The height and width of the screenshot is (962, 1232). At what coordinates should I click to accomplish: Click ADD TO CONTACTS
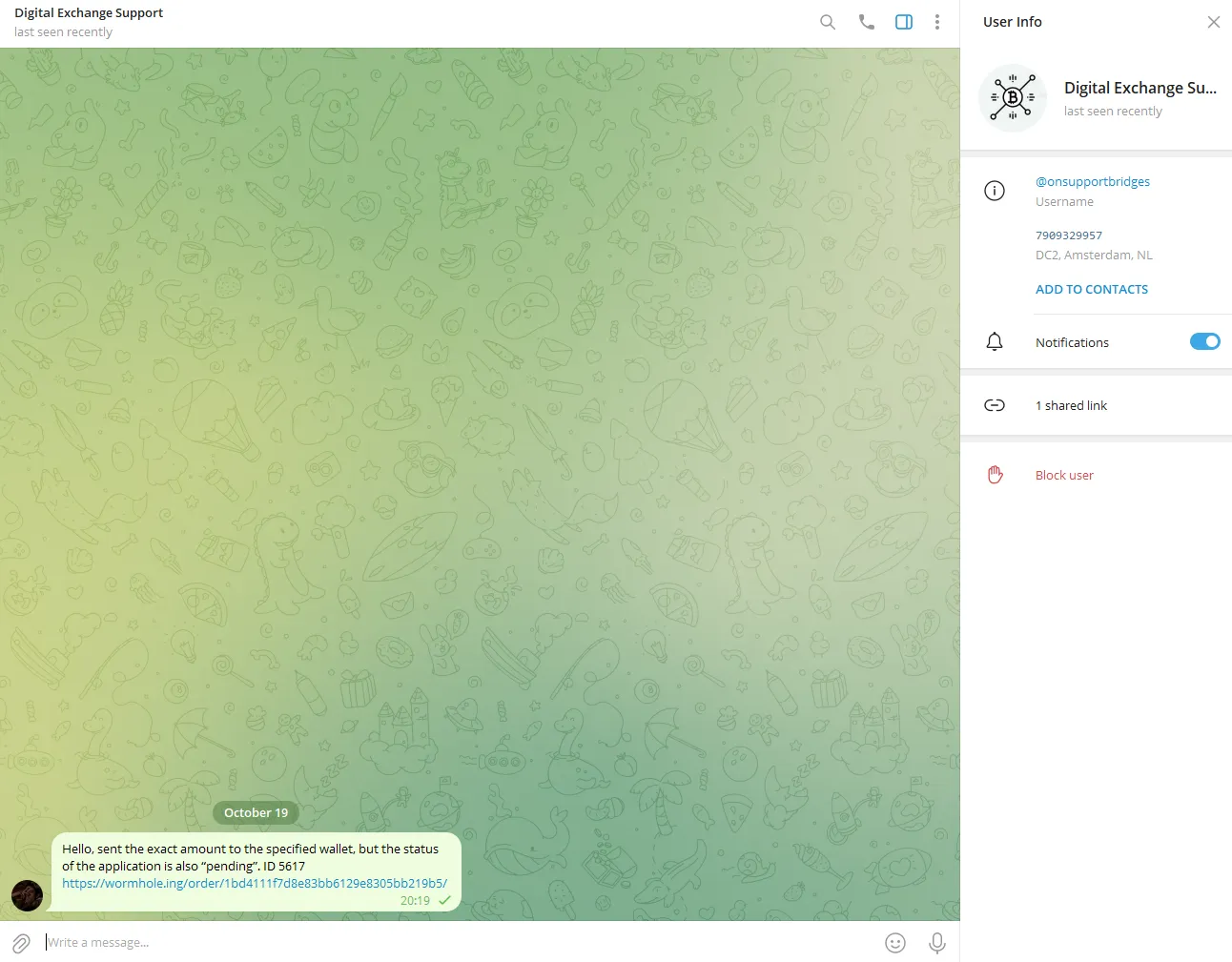click(1092, 289)
